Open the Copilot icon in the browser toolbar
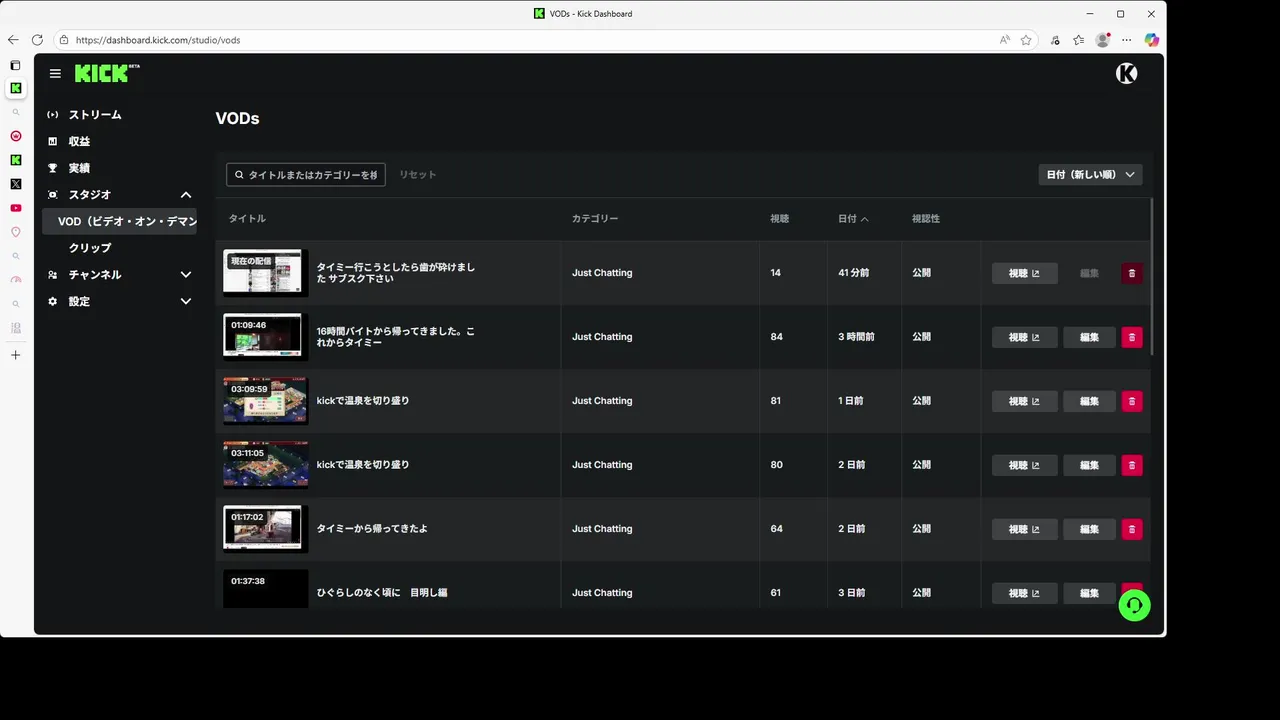The height and width of the screenshot is (720, 1280). click(x=1152, y=40)
